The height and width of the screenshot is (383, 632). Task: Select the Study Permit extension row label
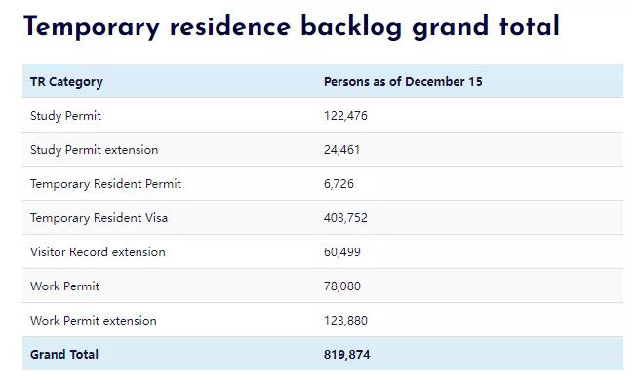click(x=94, y=150)
